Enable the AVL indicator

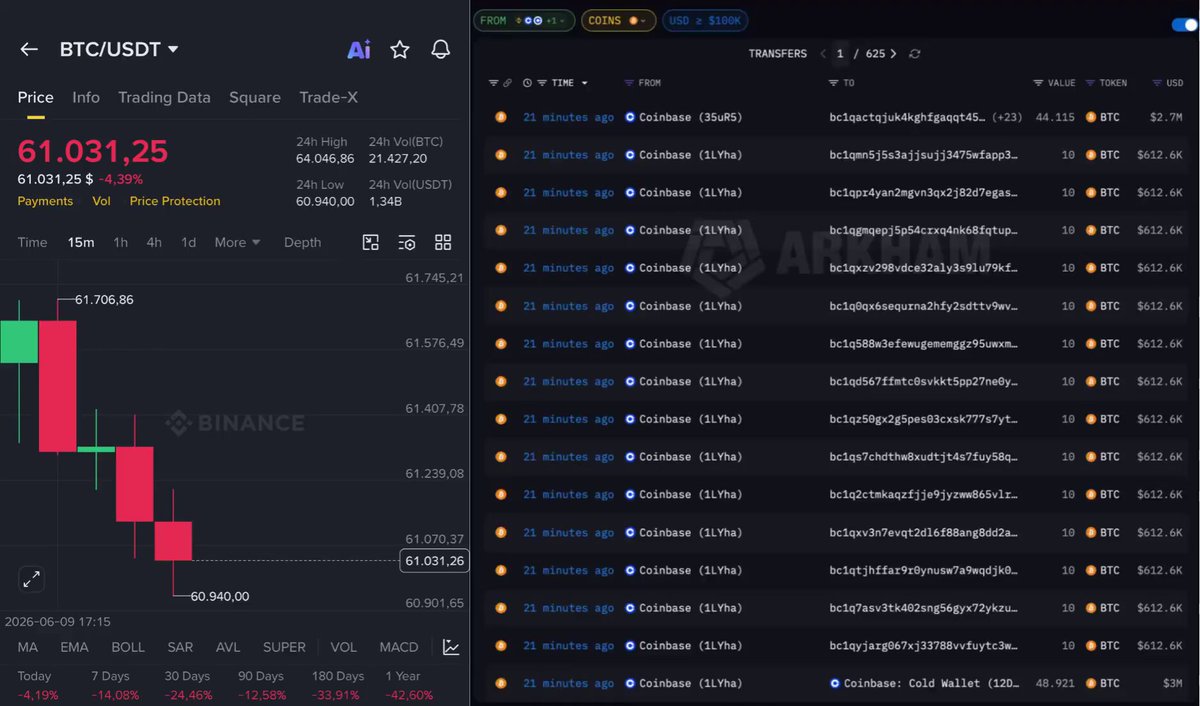tap(228, 647)
